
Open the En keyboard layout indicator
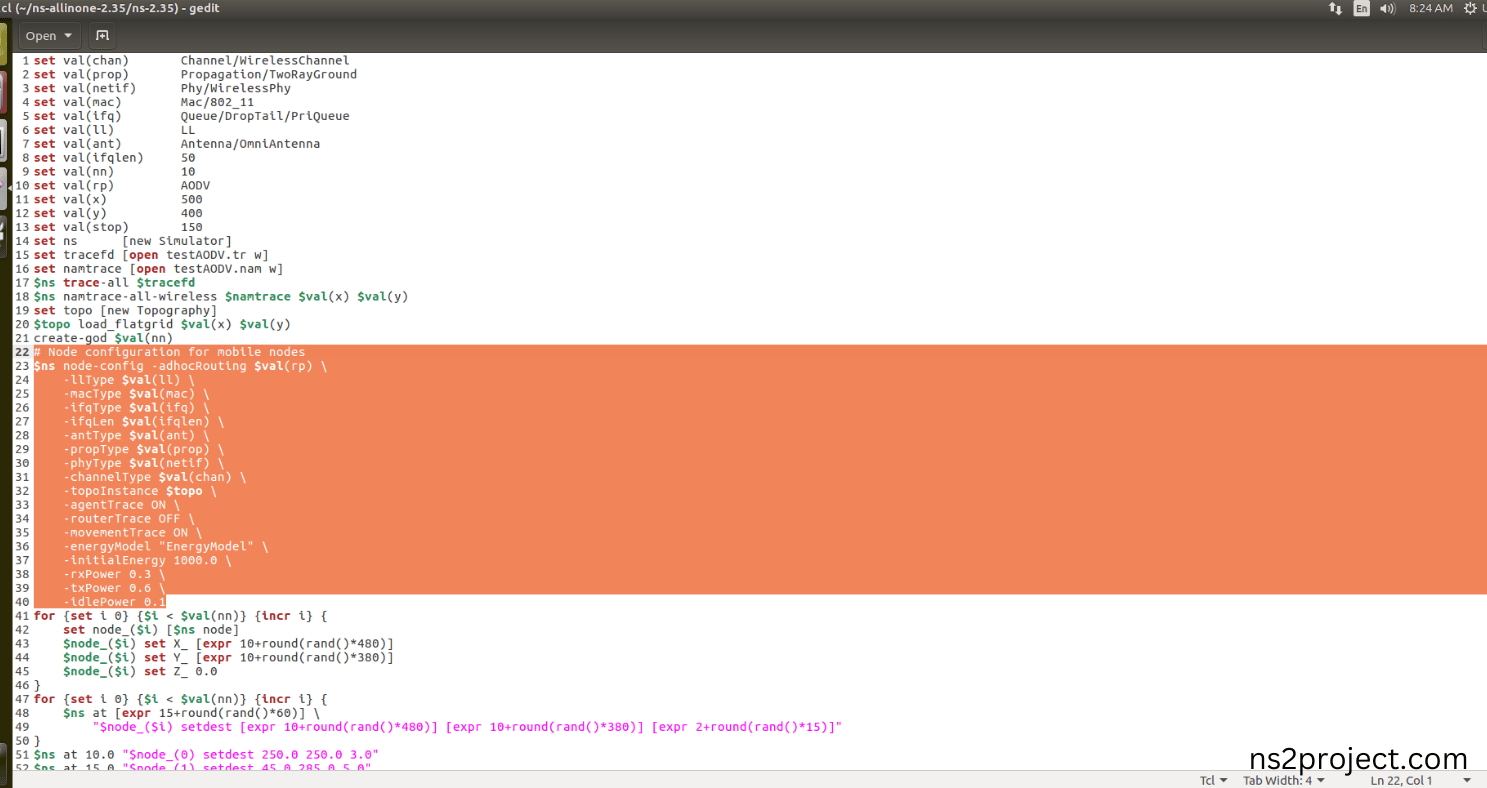pos(1362,8)
